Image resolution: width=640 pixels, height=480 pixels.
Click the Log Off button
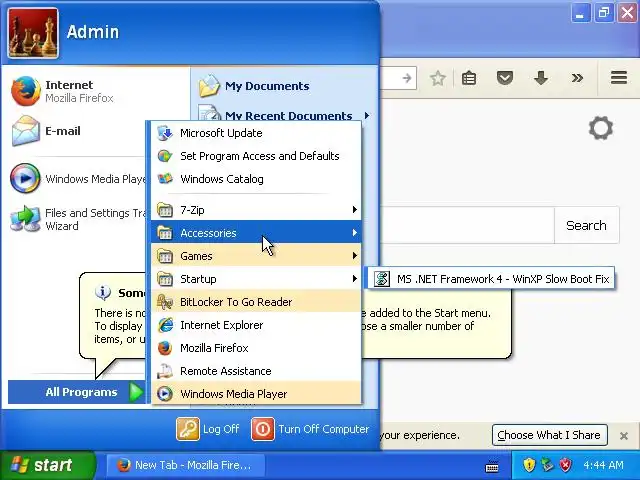[x=208, y=429]
